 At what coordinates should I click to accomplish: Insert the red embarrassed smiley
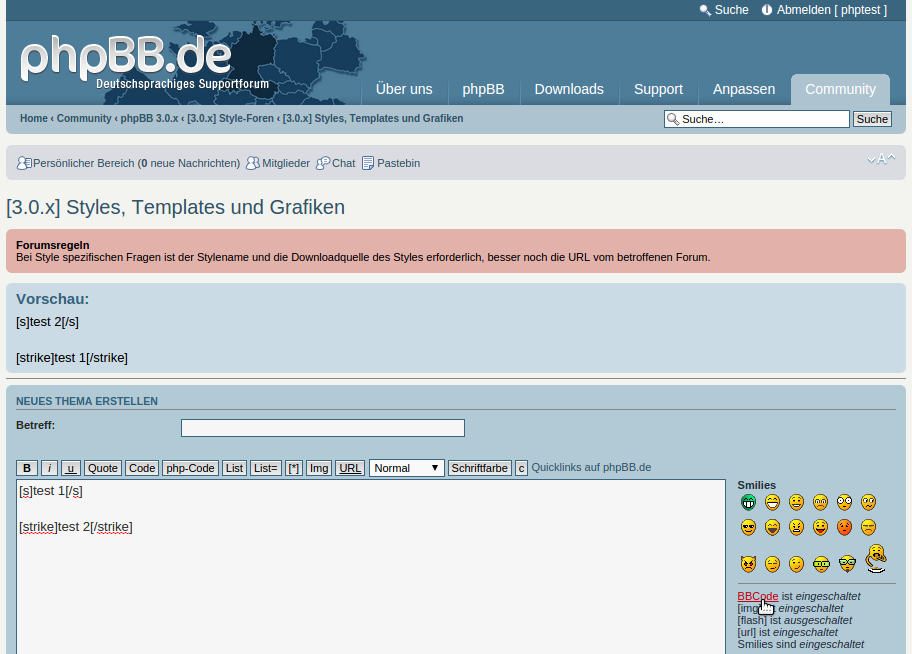point(845,528)
